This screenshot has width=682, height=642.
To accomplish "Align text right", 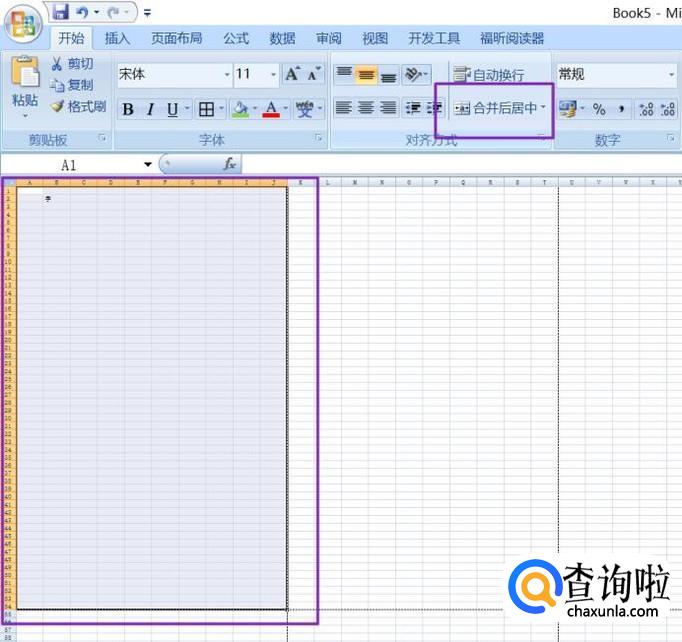I will coord(388,107).
